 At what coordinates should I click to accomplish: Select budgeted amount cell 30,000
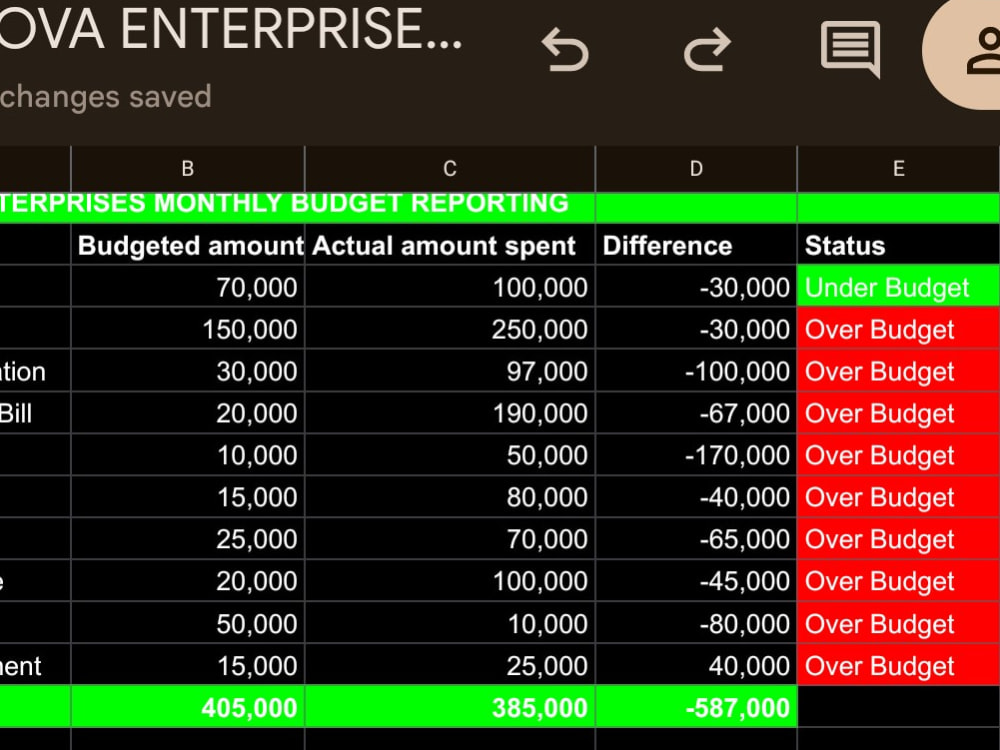pyautogui.click(x=188, y=371)
